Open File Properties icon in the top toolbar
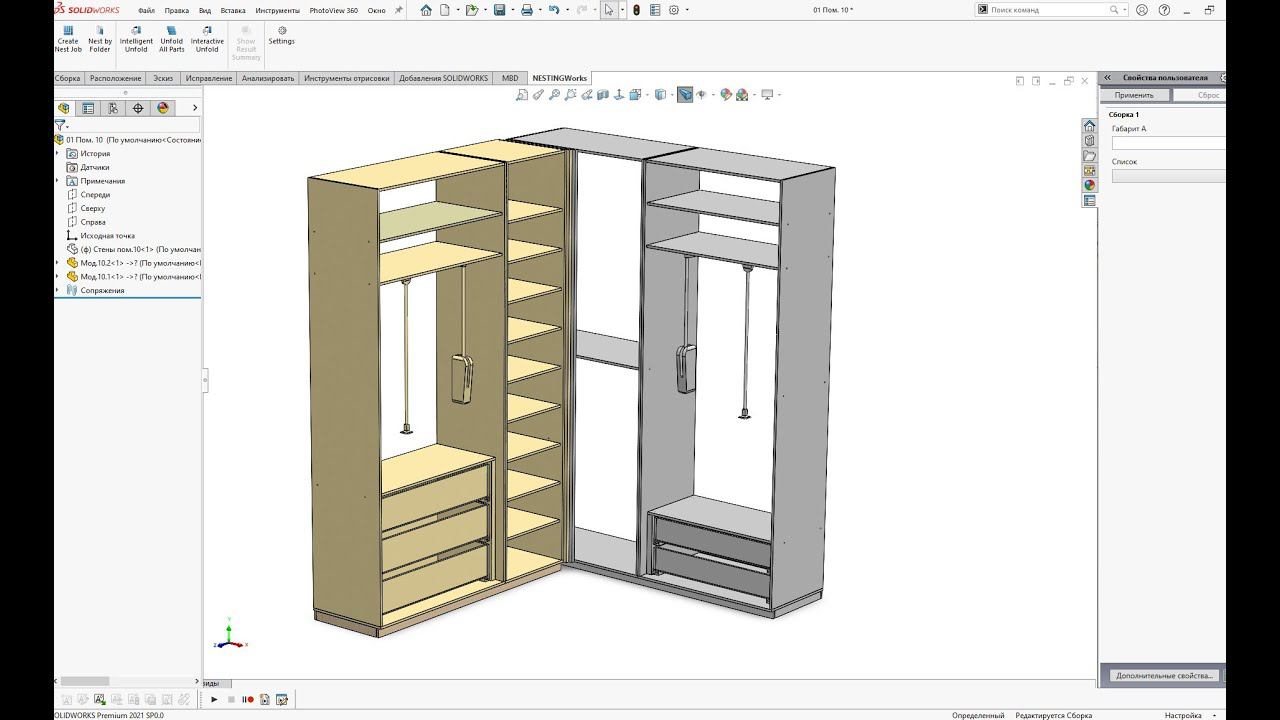This screenshot has height=720, width=1280. coord(656,10)
